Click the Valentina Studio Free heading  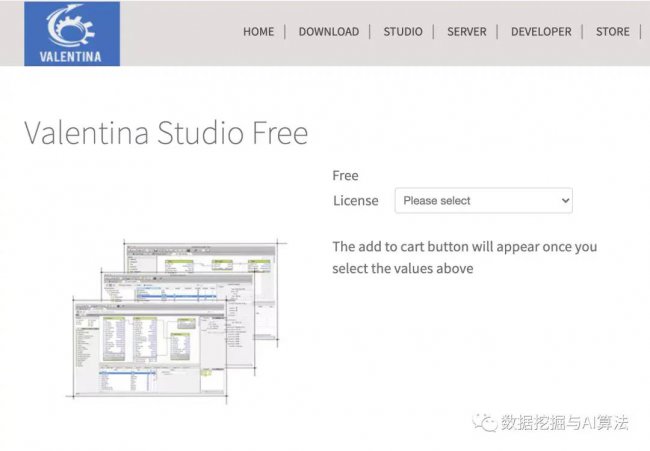[x=166, y=133]
